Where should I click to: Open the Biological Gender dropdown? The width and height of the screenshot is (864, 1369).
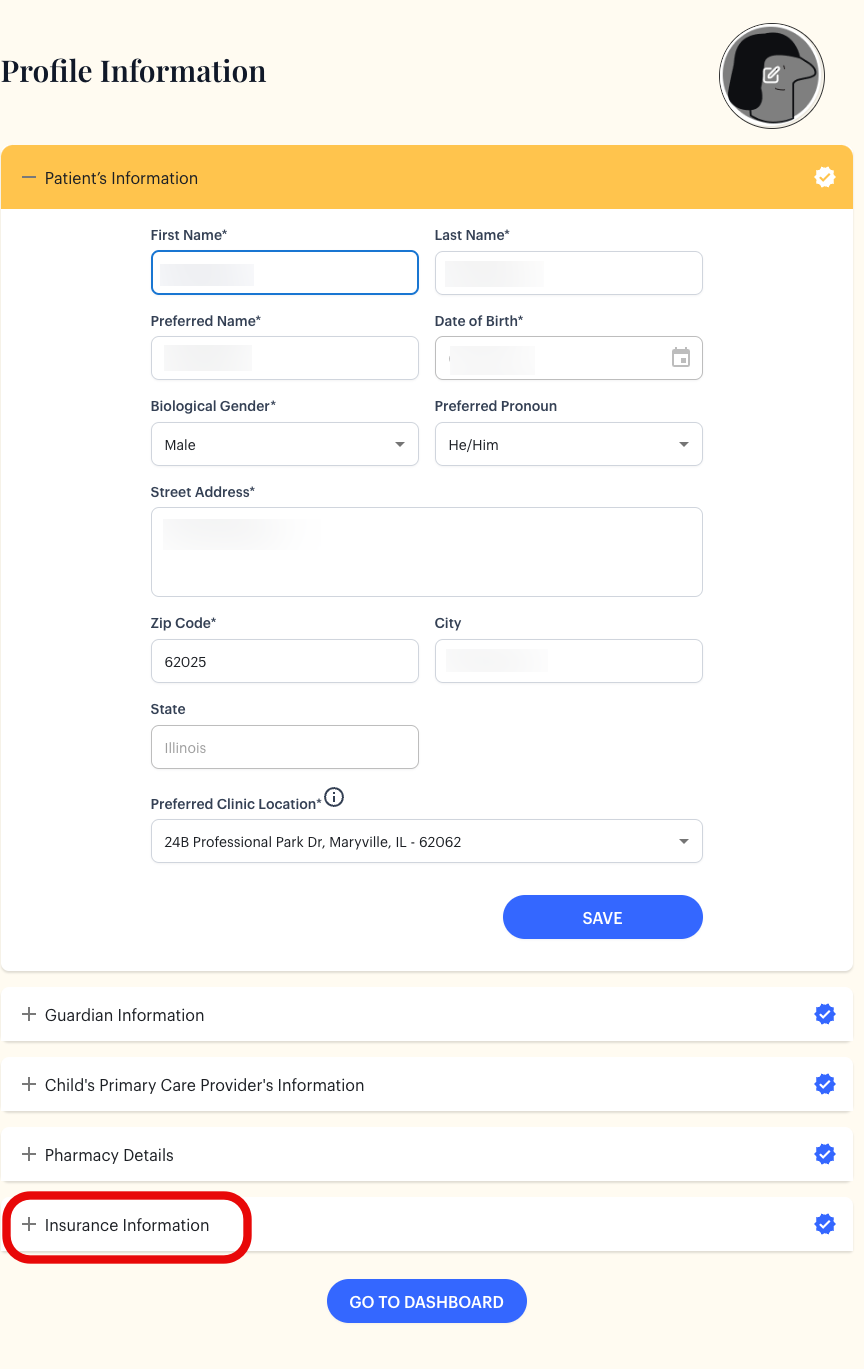point(285,445)
